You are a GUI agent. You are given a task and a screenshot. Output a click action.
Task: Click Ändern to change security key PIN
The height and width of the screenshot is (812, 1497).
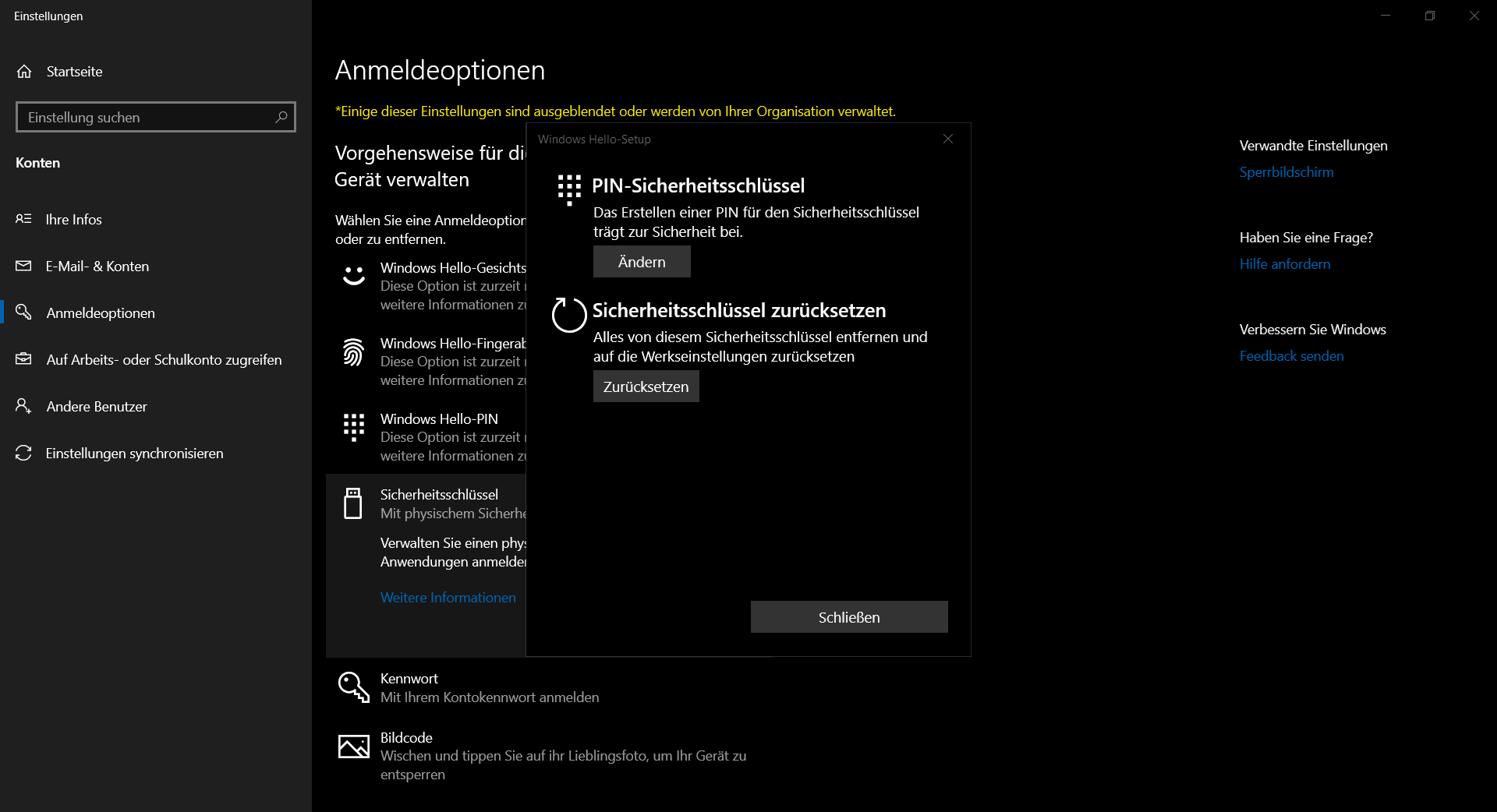click(x=642, y=262)
